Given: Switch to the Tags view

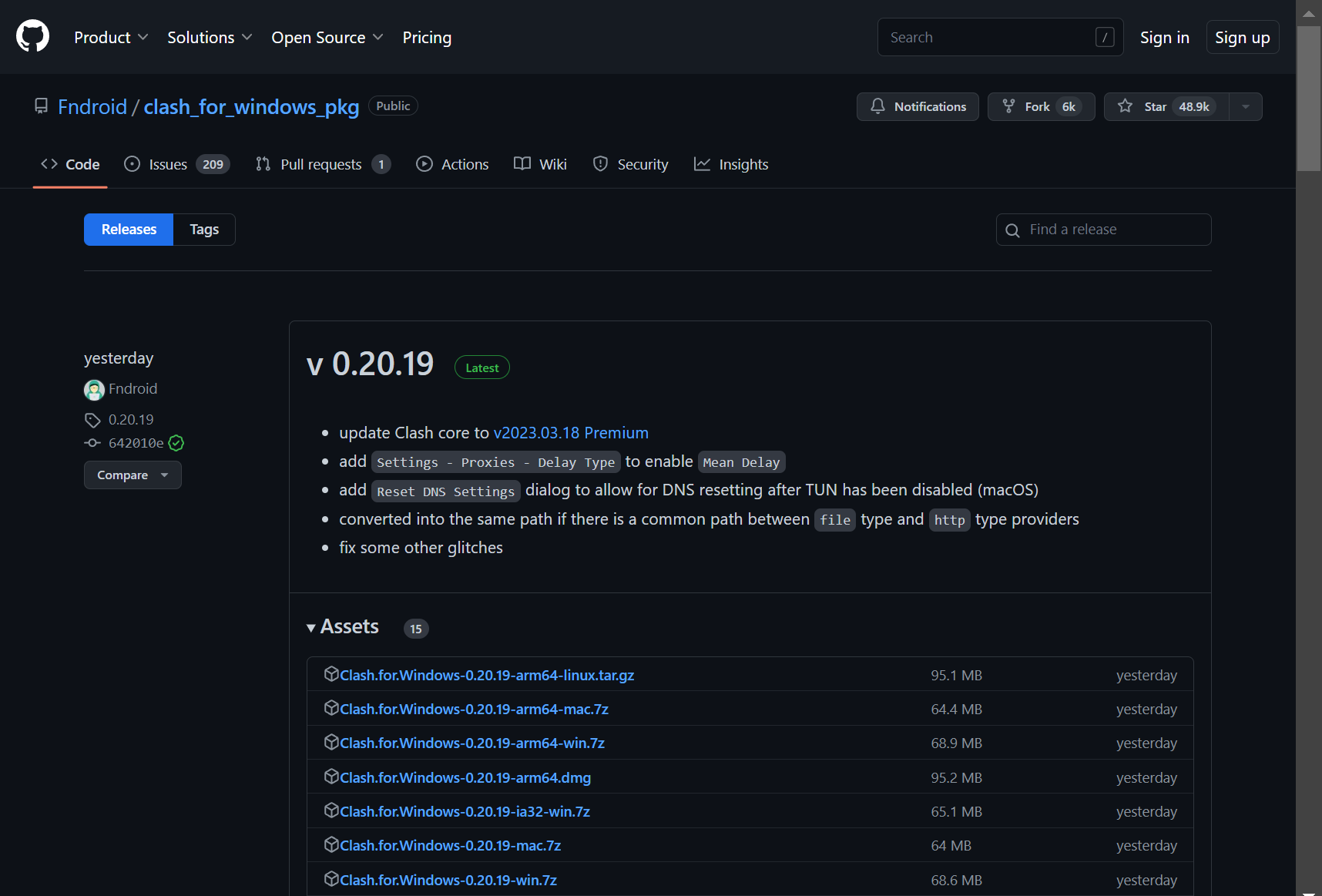Looking at the screenshot, I should coord(204,230).
